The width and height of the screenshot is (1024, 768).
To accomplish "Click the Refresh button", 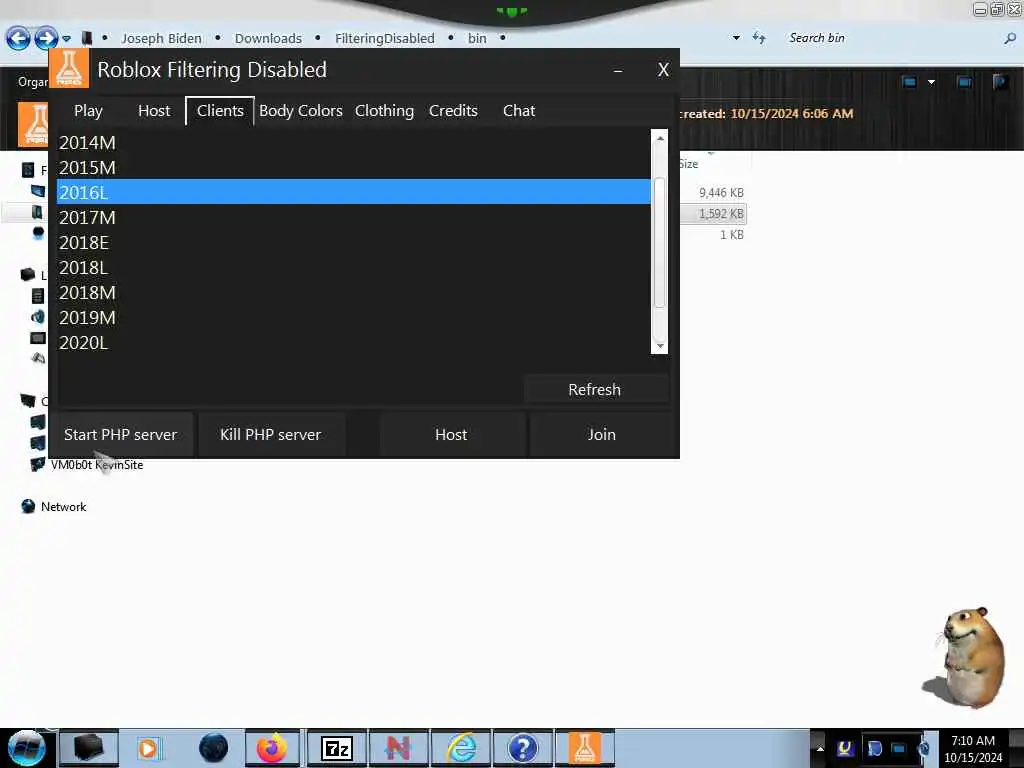I will (595, 389).
